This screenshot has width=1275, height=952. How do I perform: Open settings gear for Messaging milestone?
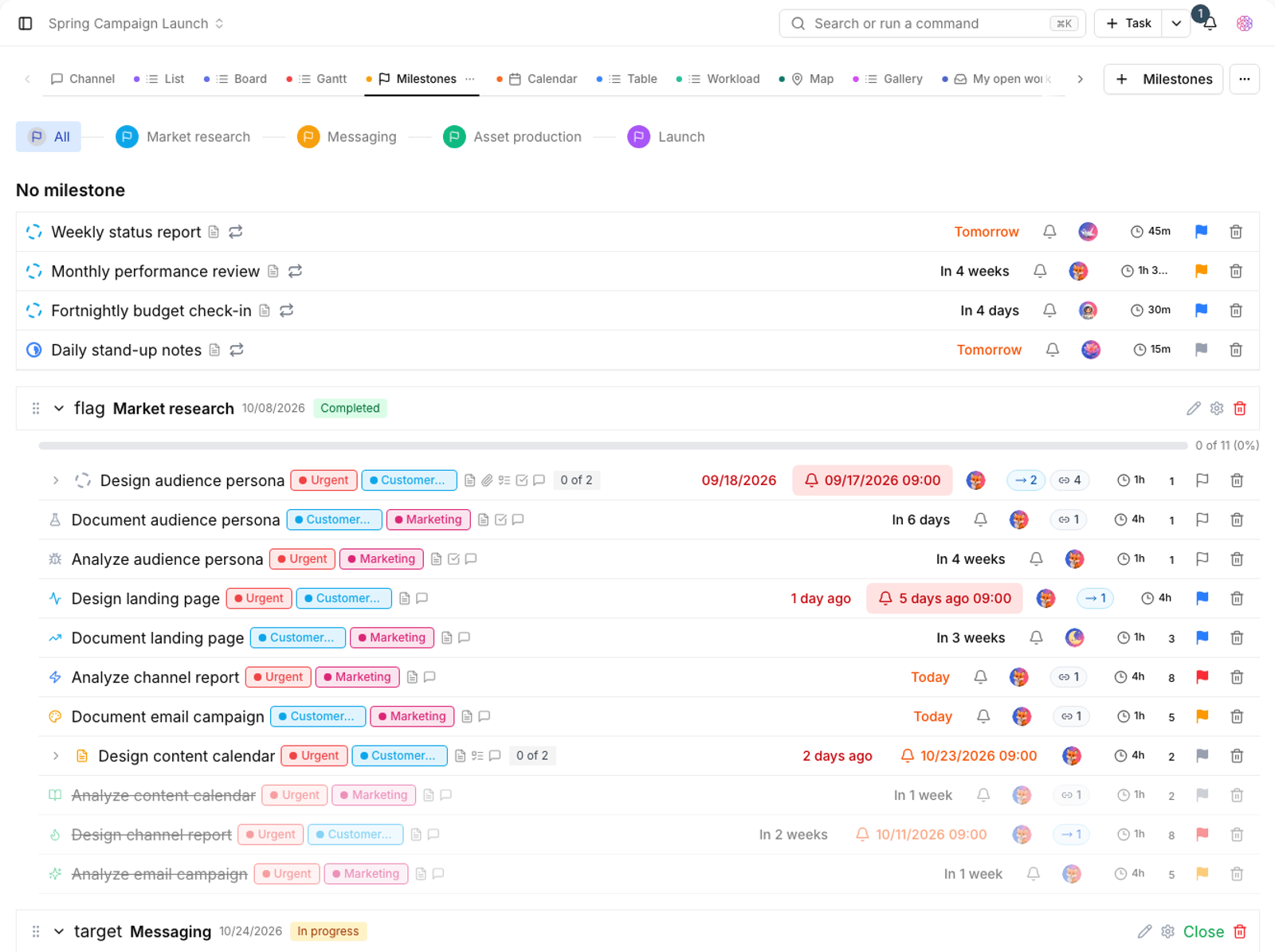[x=1168, y=931]
